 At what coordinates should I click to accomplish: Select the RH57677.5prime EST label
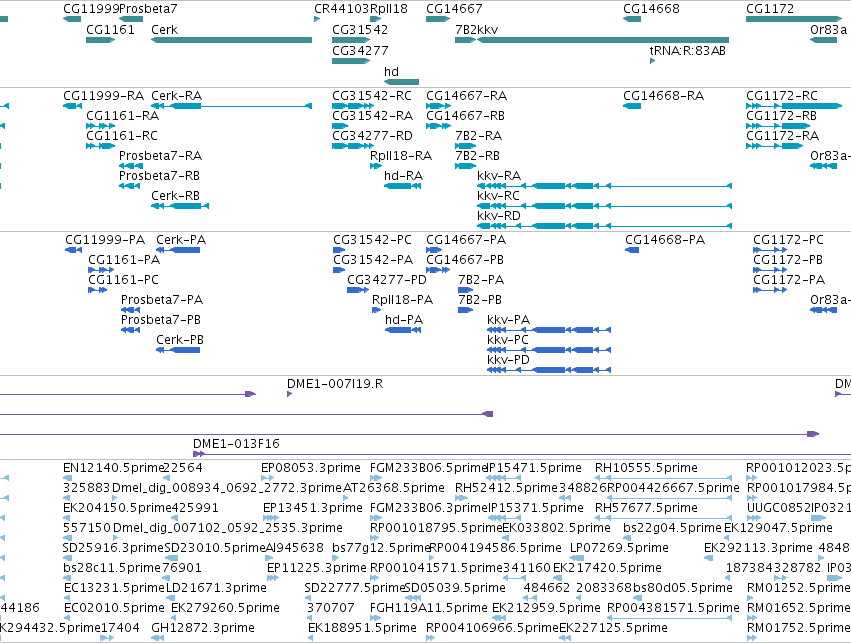point(646,508)
